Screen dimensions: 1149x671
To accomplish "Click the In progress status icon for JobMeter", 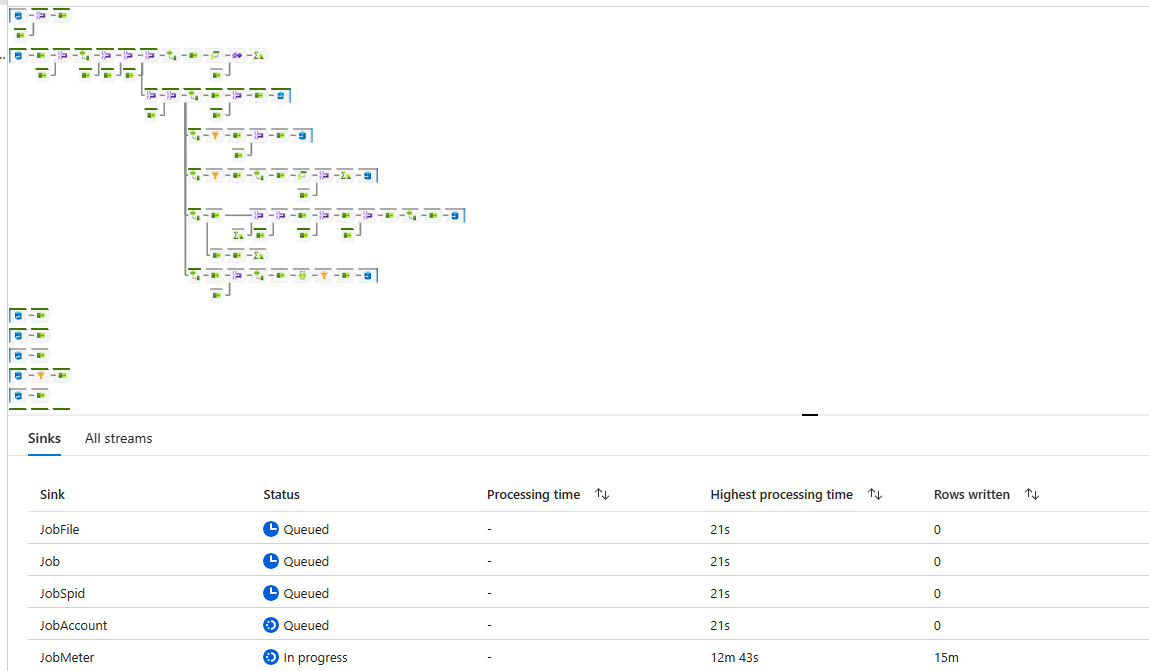I will (270, 657).
